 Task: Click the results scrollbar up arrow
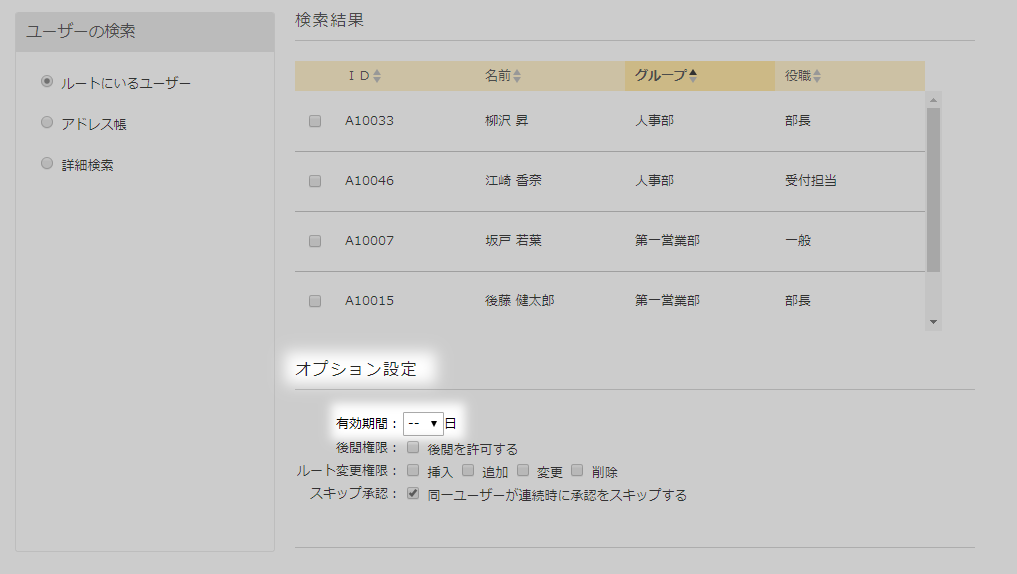[933, 100]
